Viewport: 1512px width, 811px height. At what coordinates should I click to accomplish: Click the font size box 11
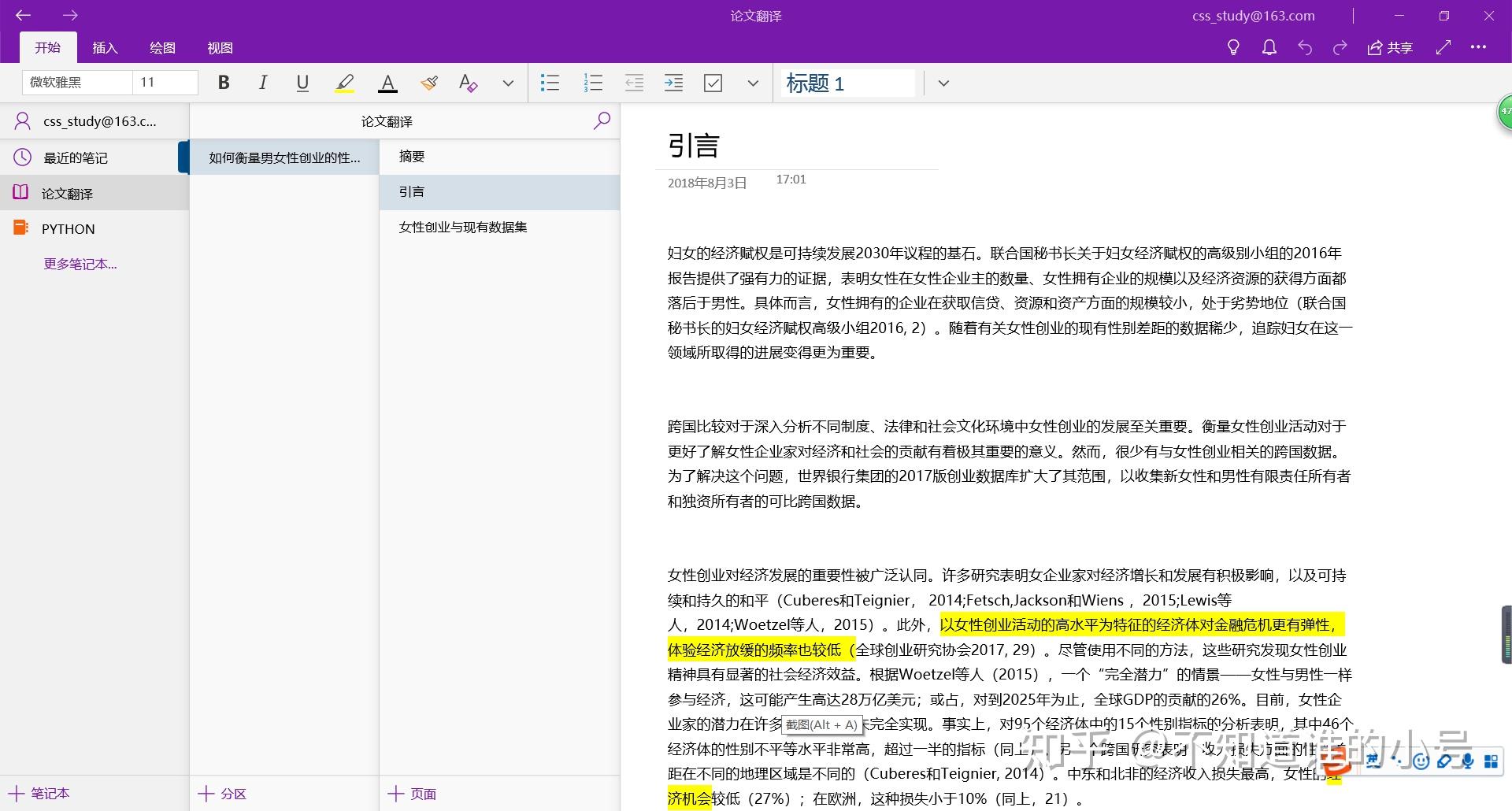[x=165, y=82]
